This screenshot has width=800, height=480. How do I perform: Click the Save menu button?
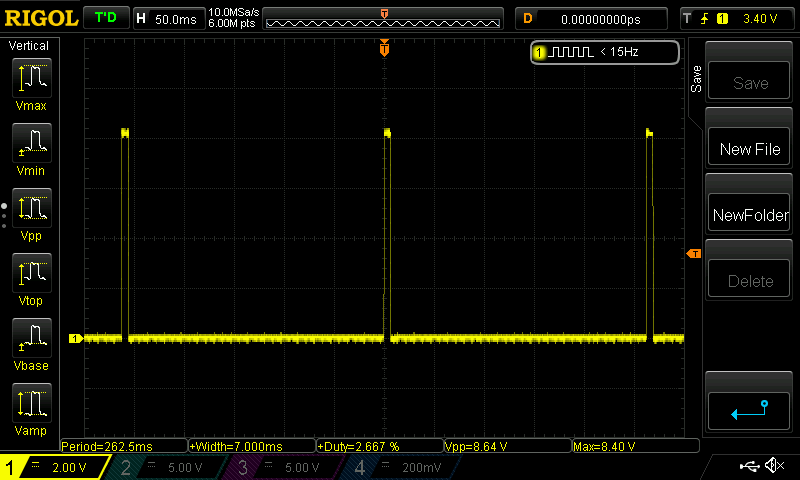[x=749, y=81]
